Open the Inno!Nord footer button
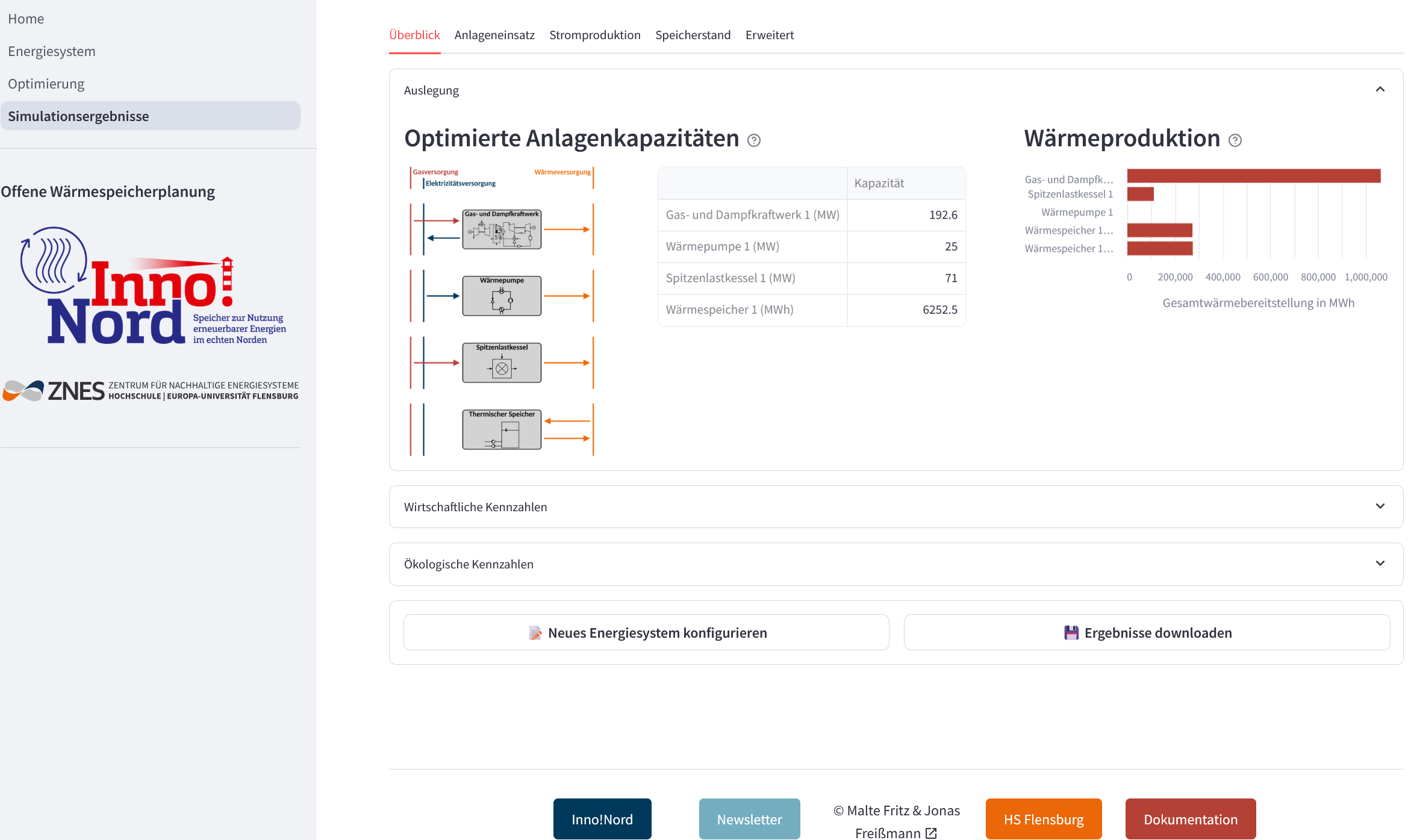Viewport: 1408px width, 840px height. [602, 819]
